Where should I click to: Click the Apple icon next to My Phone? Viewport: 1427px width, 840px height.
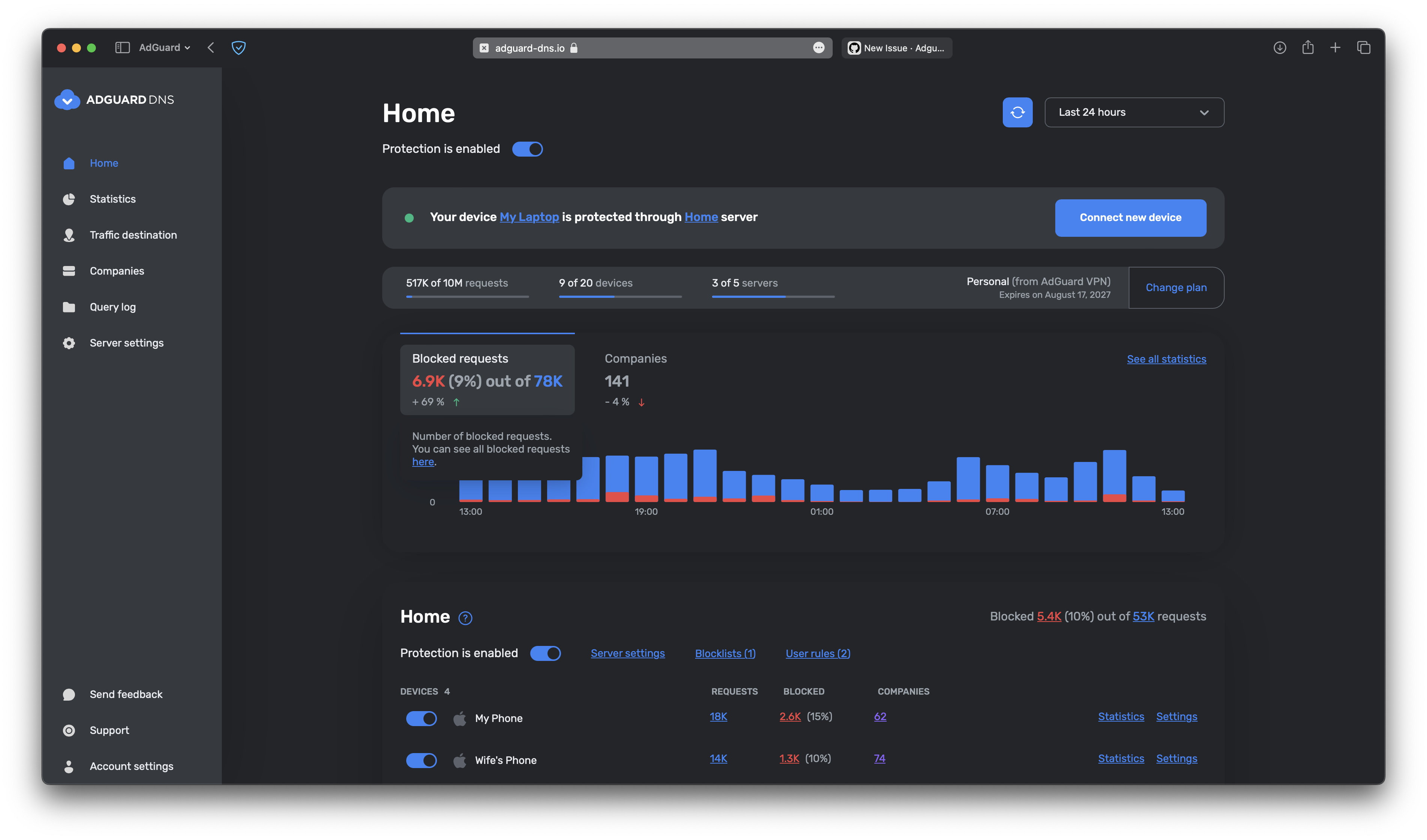pos(460,718)
